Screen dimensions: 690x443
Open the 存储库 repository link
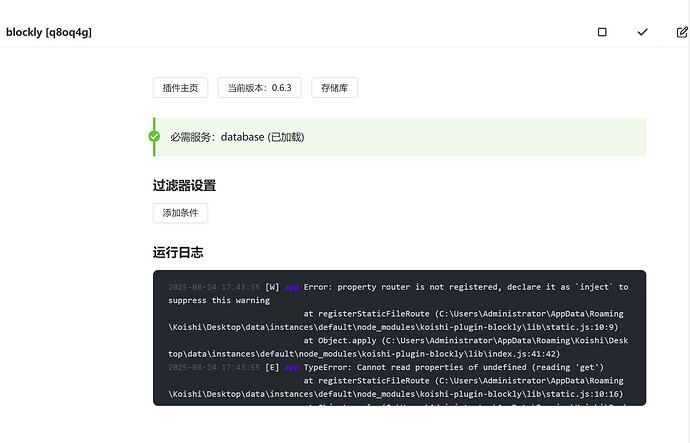coord(334,88)
